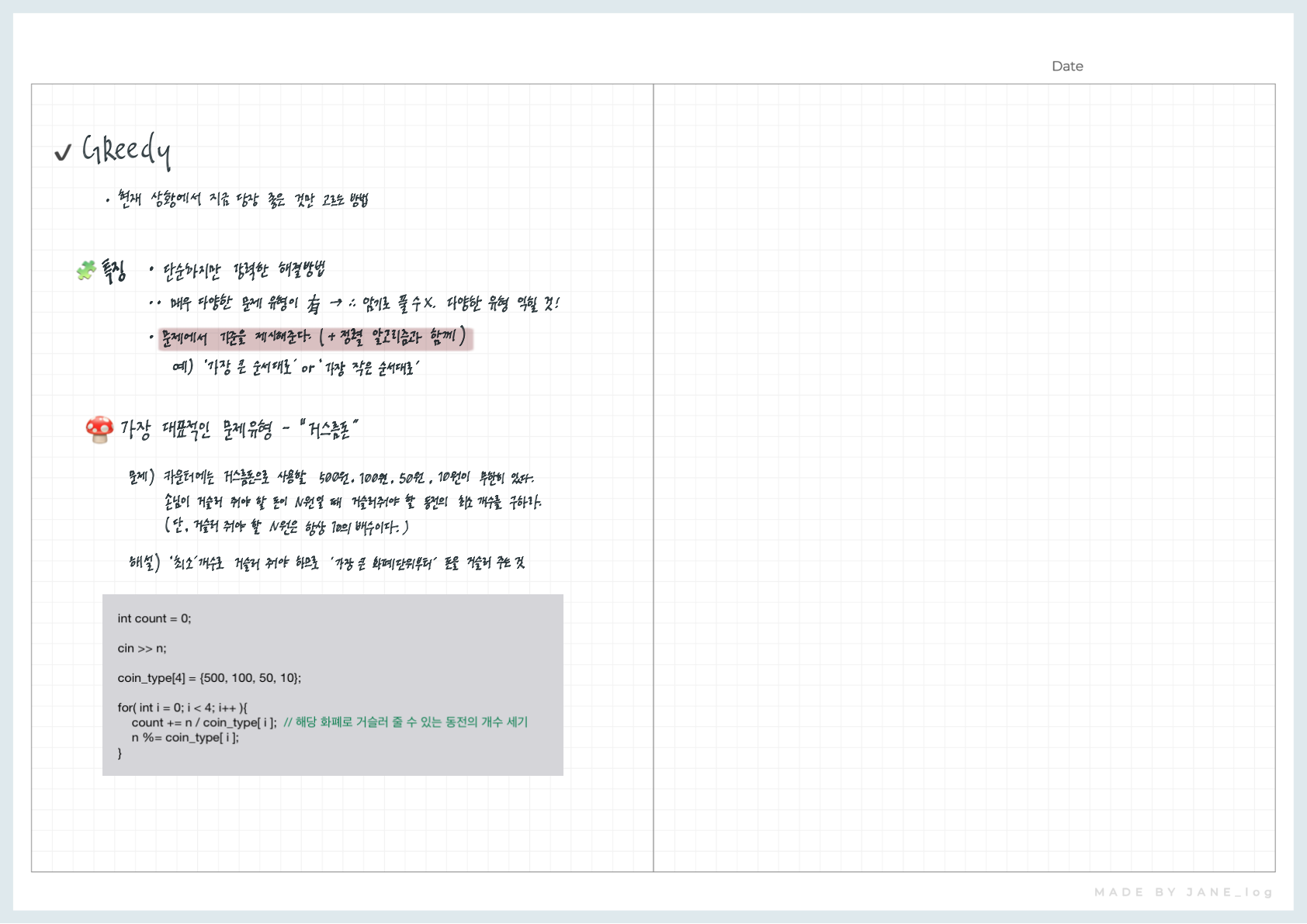Click the "문제)" label
1307x924 pixels.
coord(142,476)
